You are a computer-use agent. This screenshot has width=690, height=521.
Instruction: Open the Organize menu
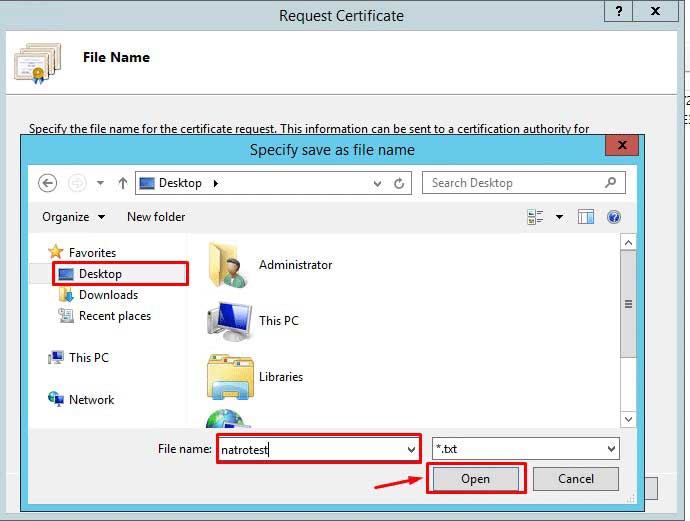point(73,217)
